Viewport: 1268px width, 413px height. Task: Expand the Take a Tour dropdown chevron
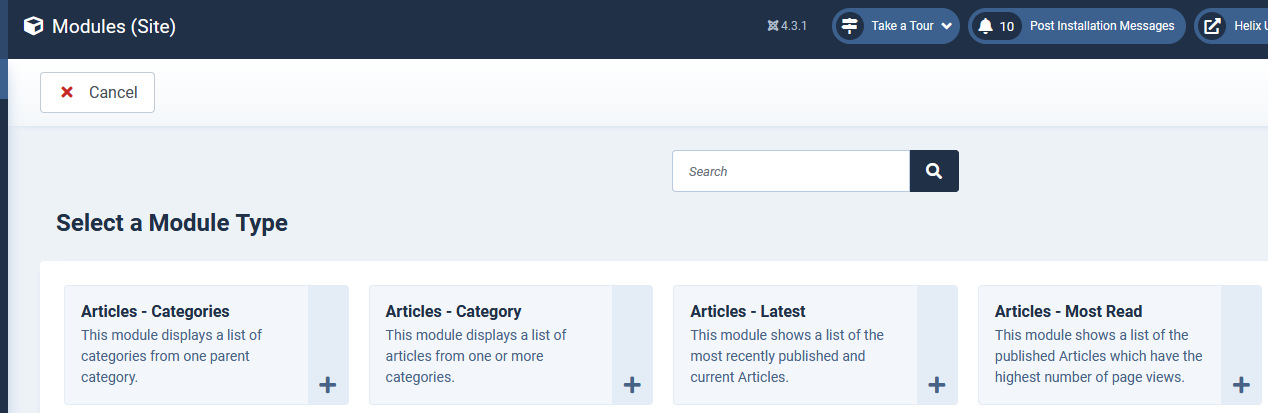[x=946, y=26]
